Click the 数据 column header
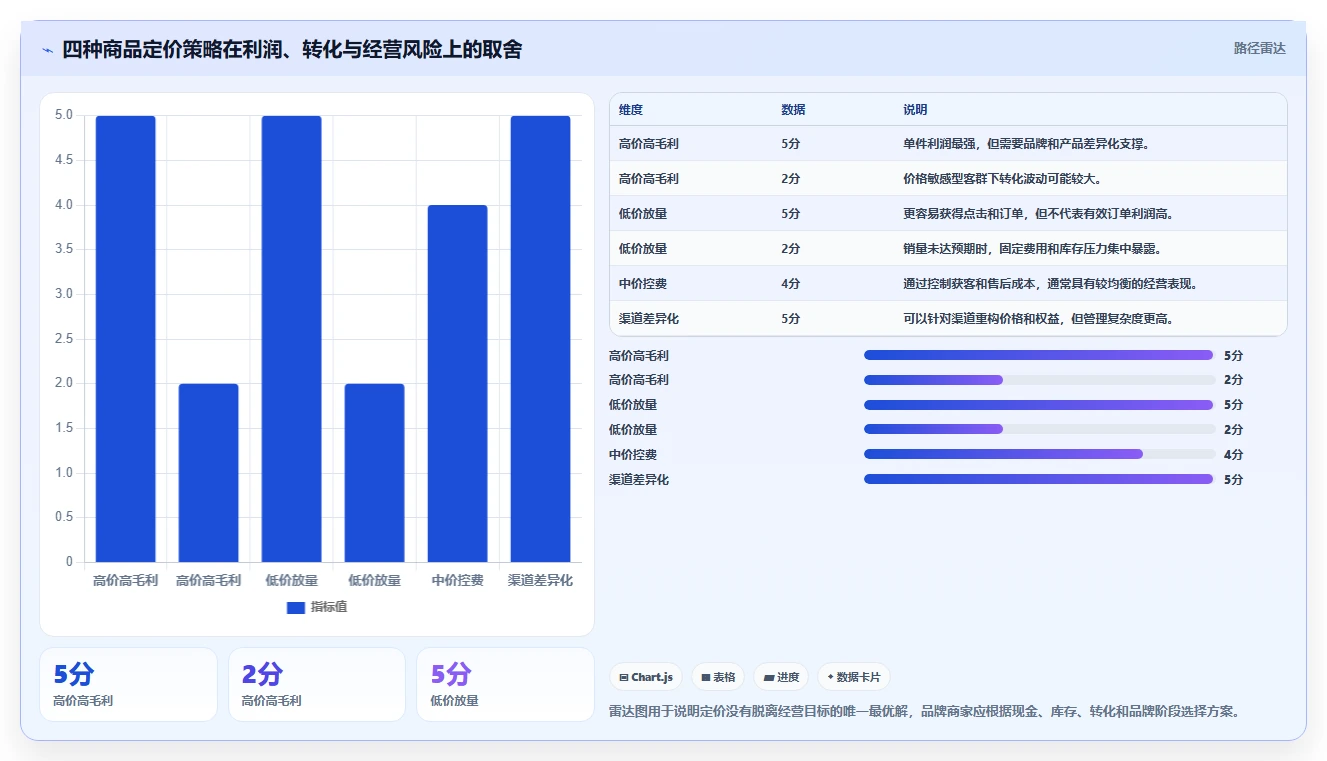This screenshot has width=1327, height=761. (793, 110)
